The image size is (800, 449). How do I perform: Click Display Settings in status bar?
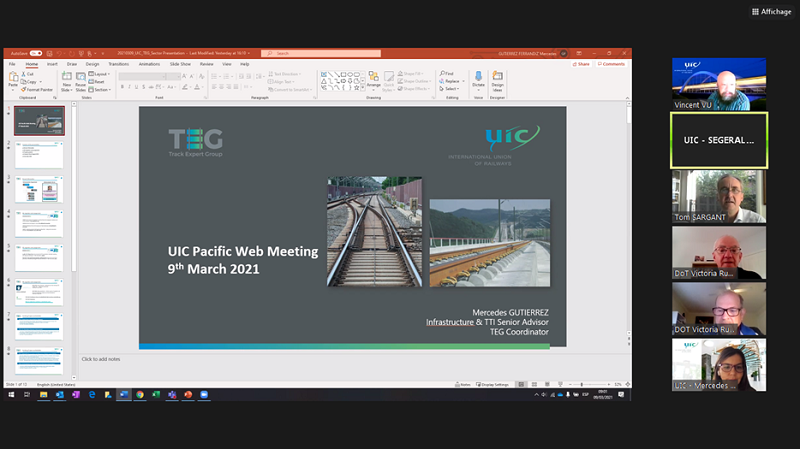(x=492, y=384)
